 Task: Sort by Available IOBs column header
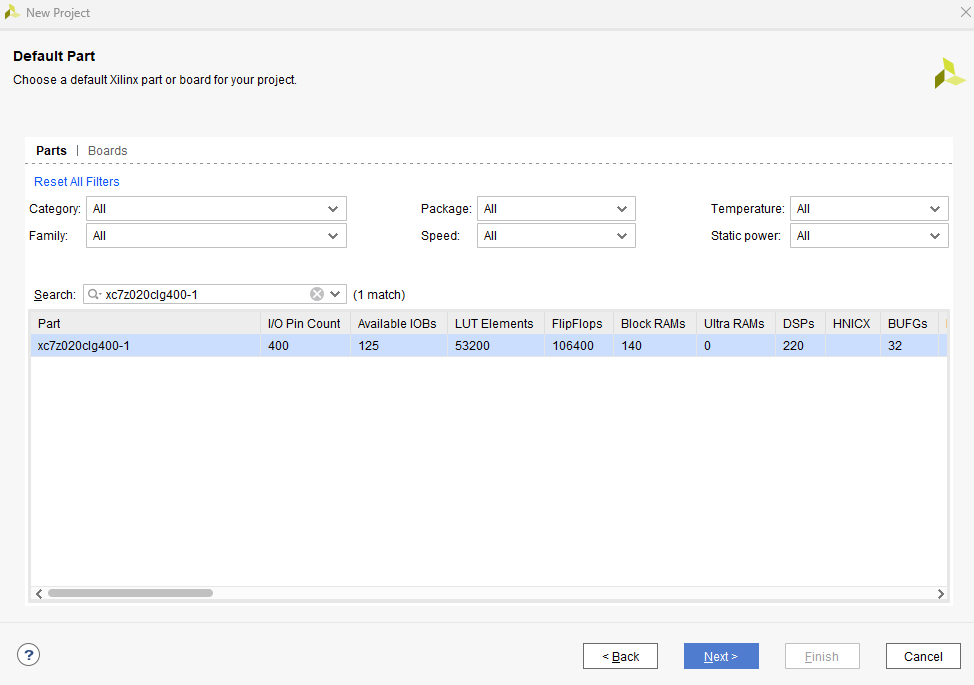coord(398,324)
